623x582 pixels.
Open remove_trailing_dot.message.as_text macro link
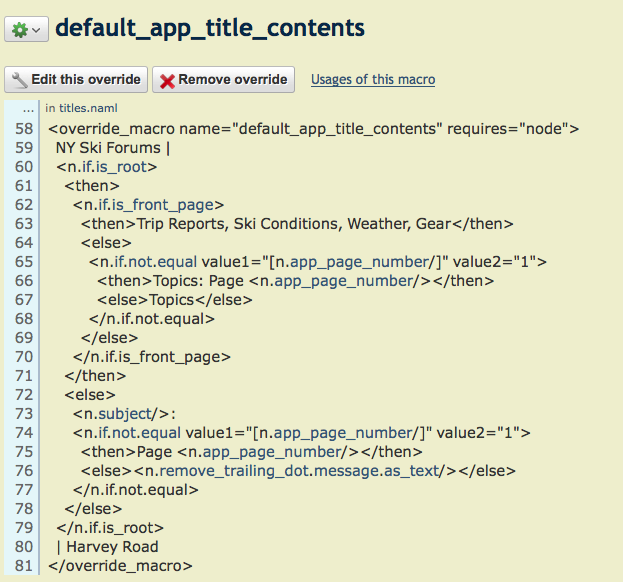pos(298,471)
